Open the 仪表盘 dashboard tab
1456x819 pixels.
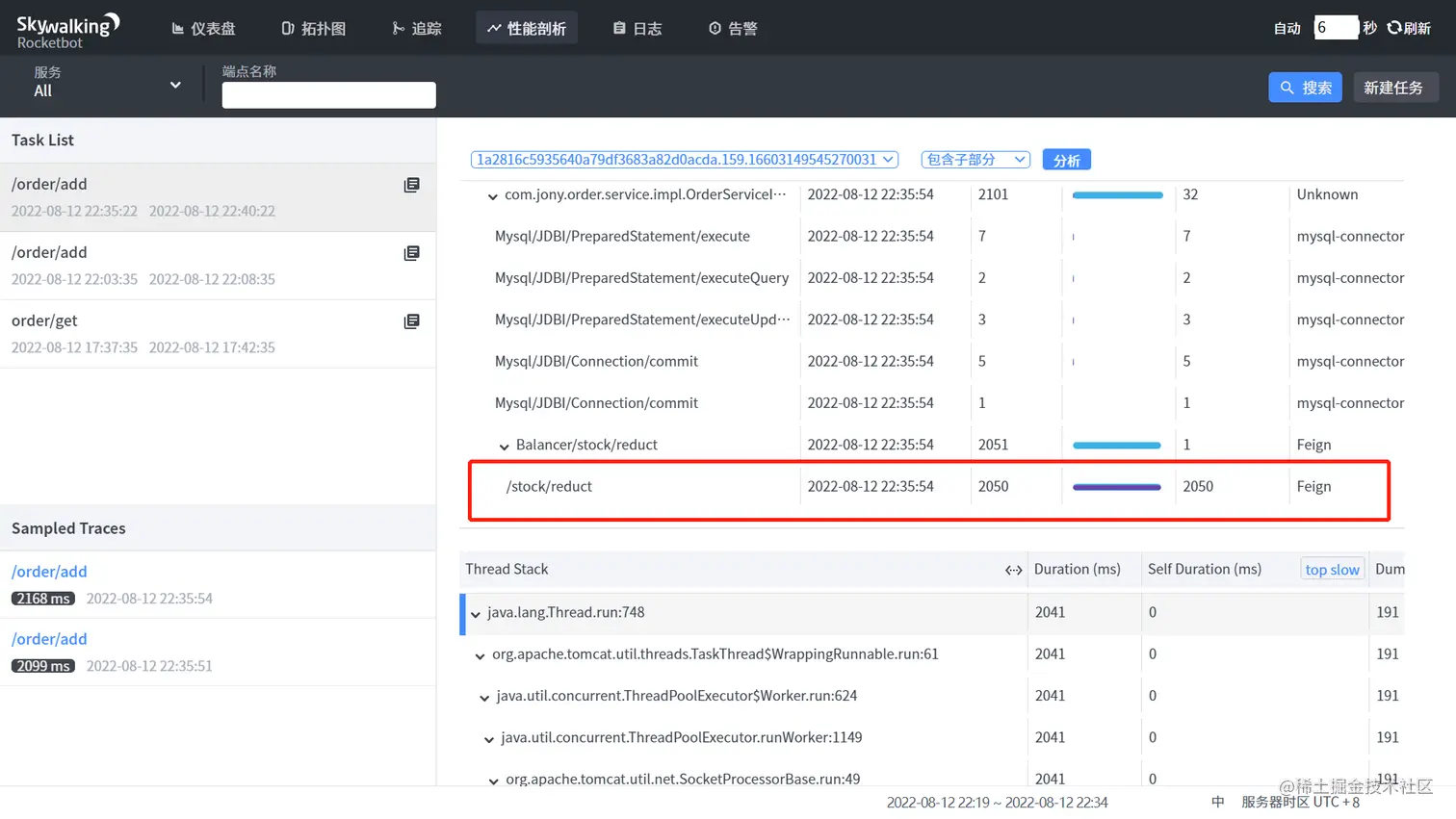(x=203, y=29)
